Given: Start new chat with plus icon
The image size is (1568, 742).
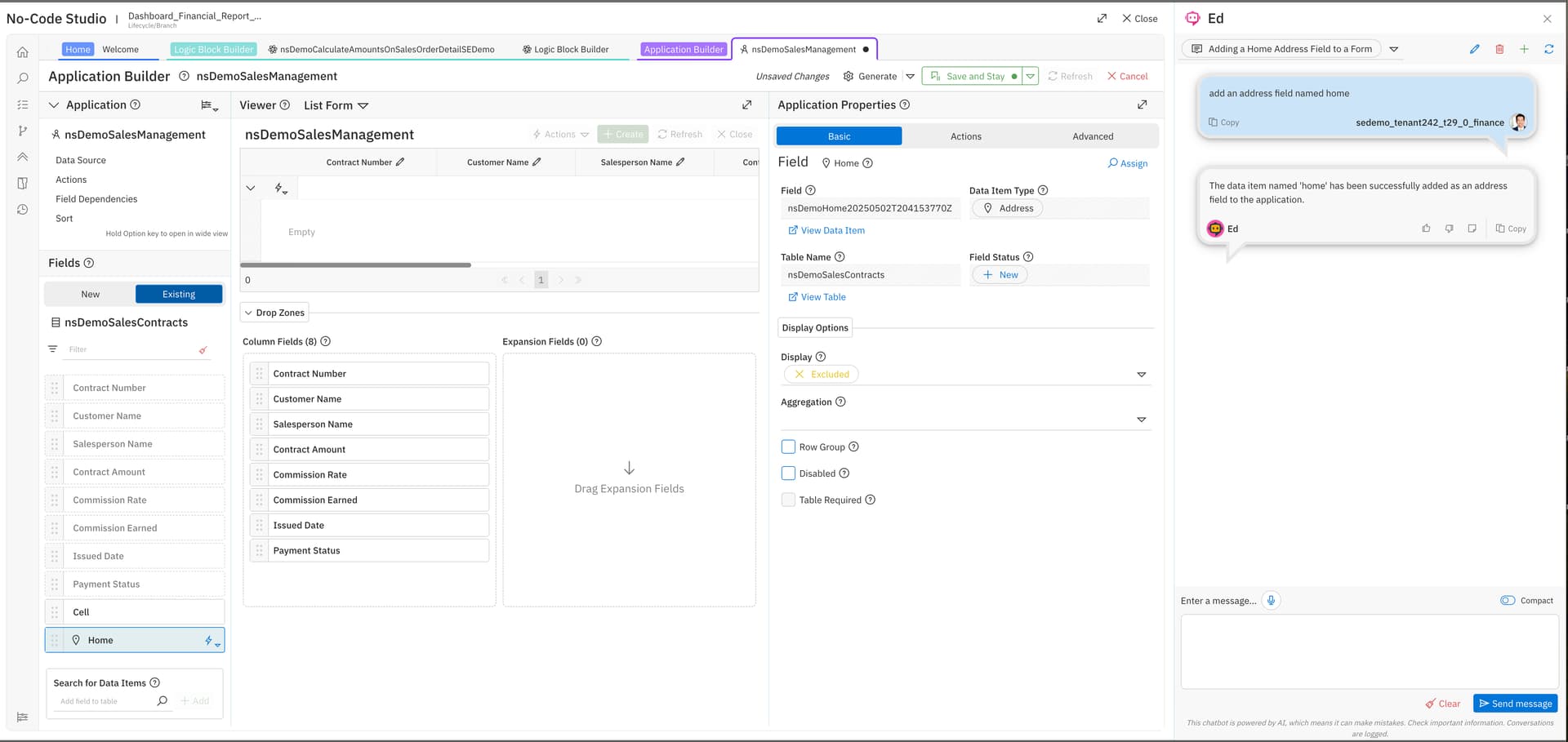Looking at the screenshot, I should tap(1524, 49).
